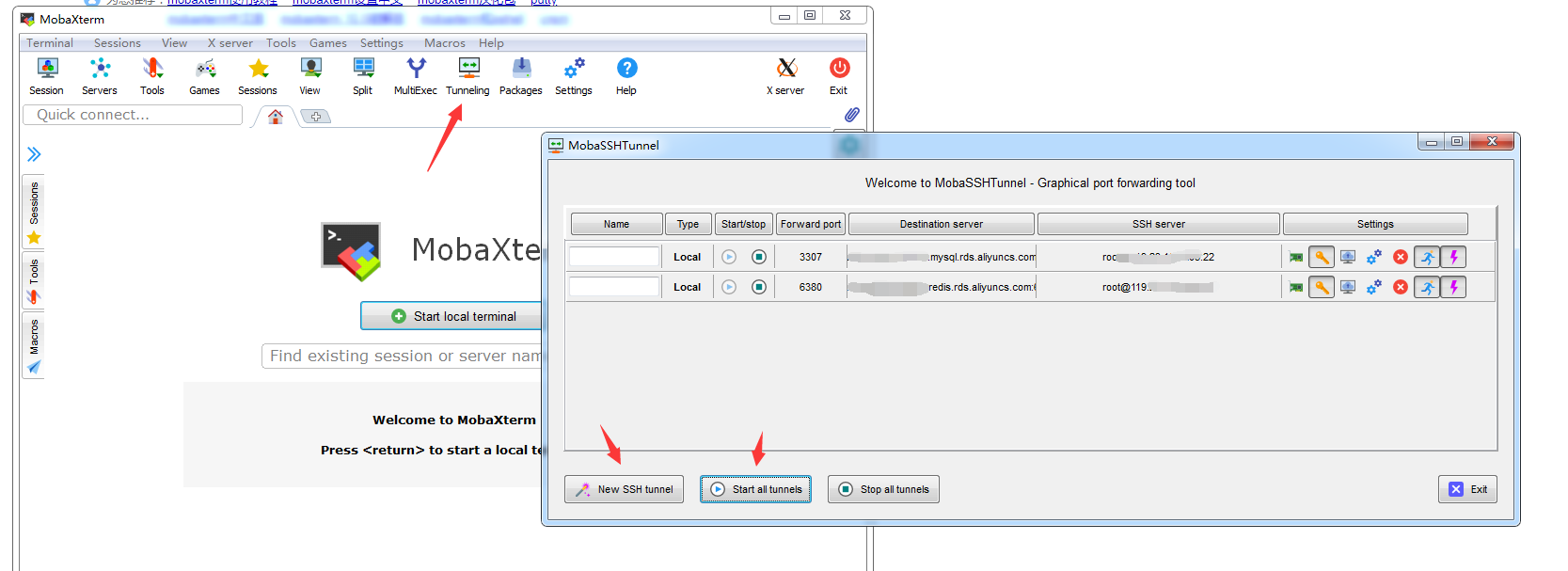1568x571 pixels.
Task: Open the Tunneling toolbar icon
Action: click(468, 76)
